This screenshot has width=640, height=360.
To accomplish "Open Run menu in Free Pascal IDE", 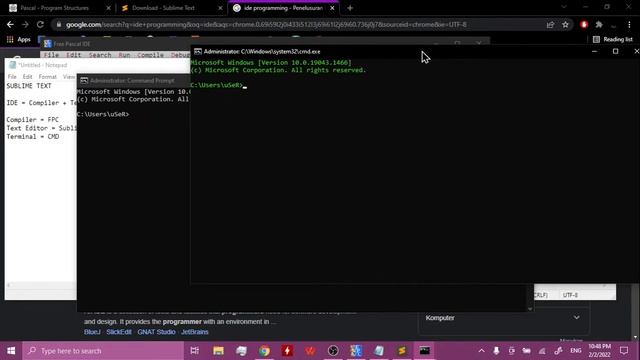I will click(124, 55).
